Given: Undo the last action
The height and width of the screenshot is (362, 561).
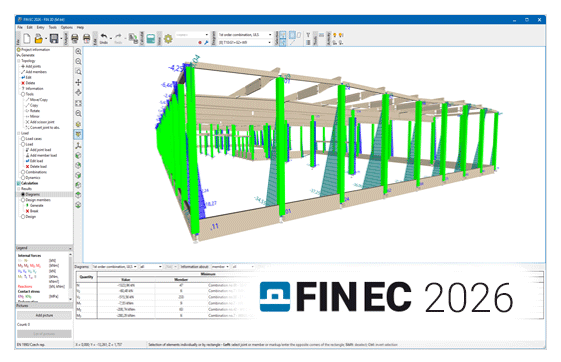Looking at the screenshot, I should [104, 38].
